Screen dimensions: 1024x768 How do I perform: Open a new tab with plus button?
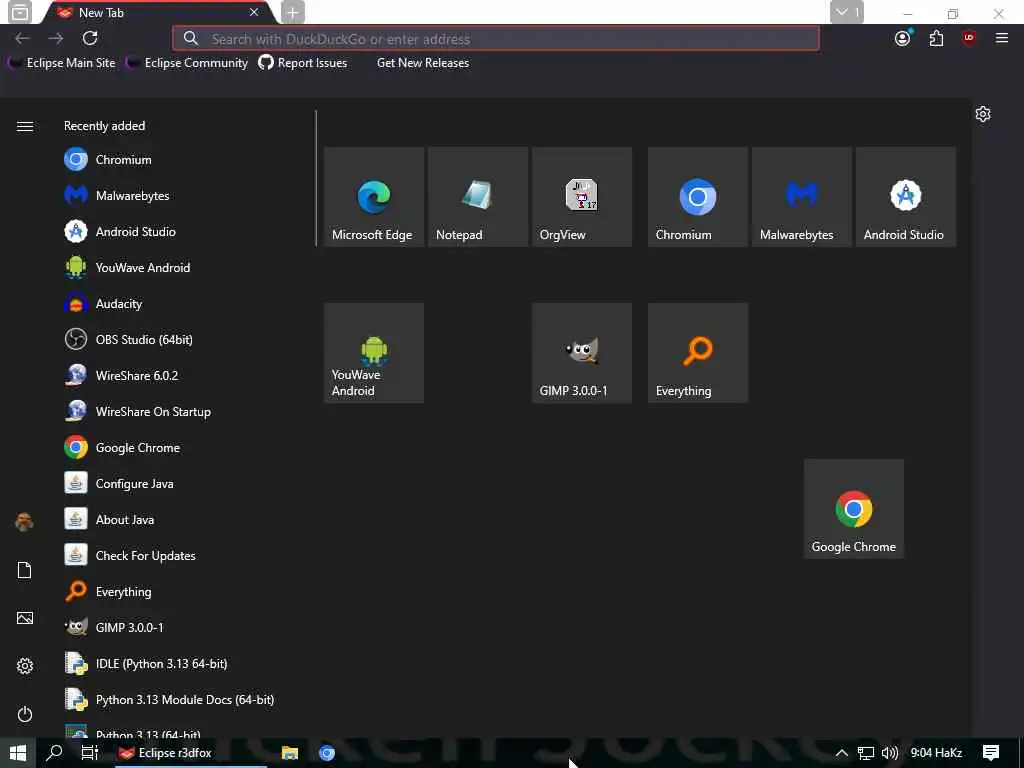(293, 12)
